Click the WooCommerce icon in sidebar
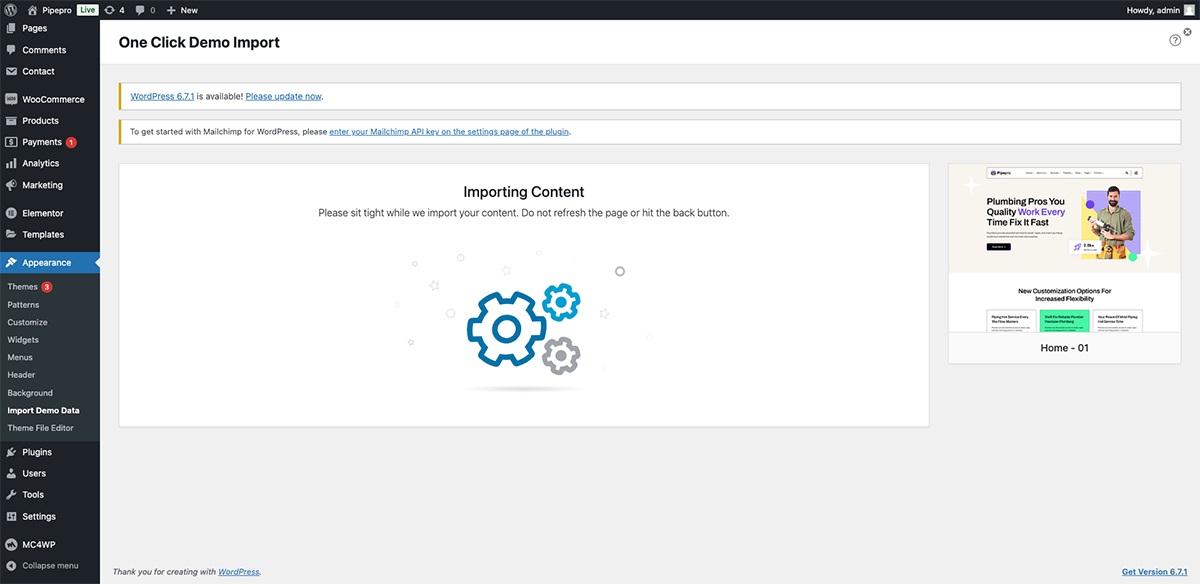1200x584 pixels. coord(11,99)
